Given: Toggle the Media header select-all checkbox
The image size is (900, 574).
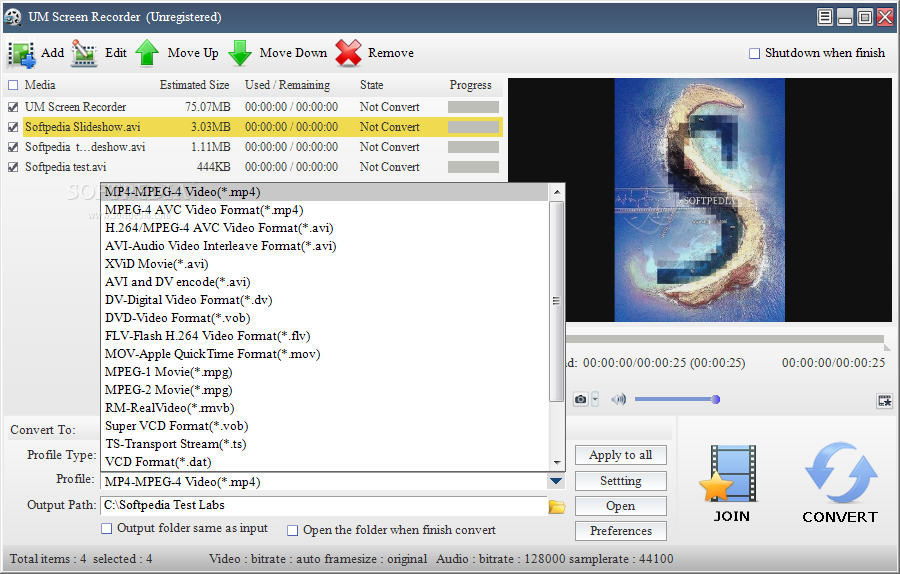Looking at the screenshot, I should 13,86.
